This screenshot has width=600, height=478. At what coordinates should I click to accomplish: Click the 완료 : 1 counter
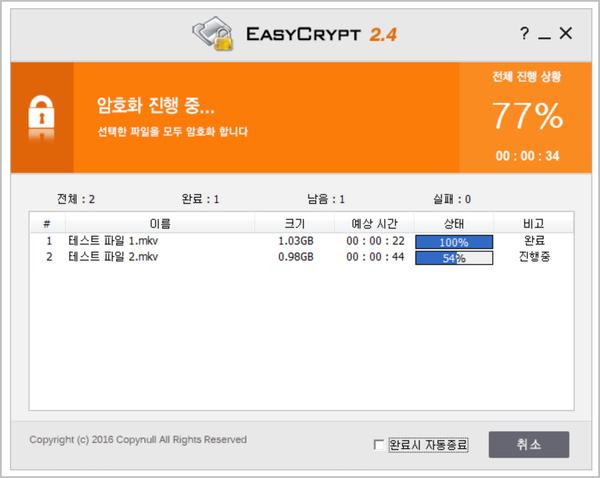coord(200,199)
